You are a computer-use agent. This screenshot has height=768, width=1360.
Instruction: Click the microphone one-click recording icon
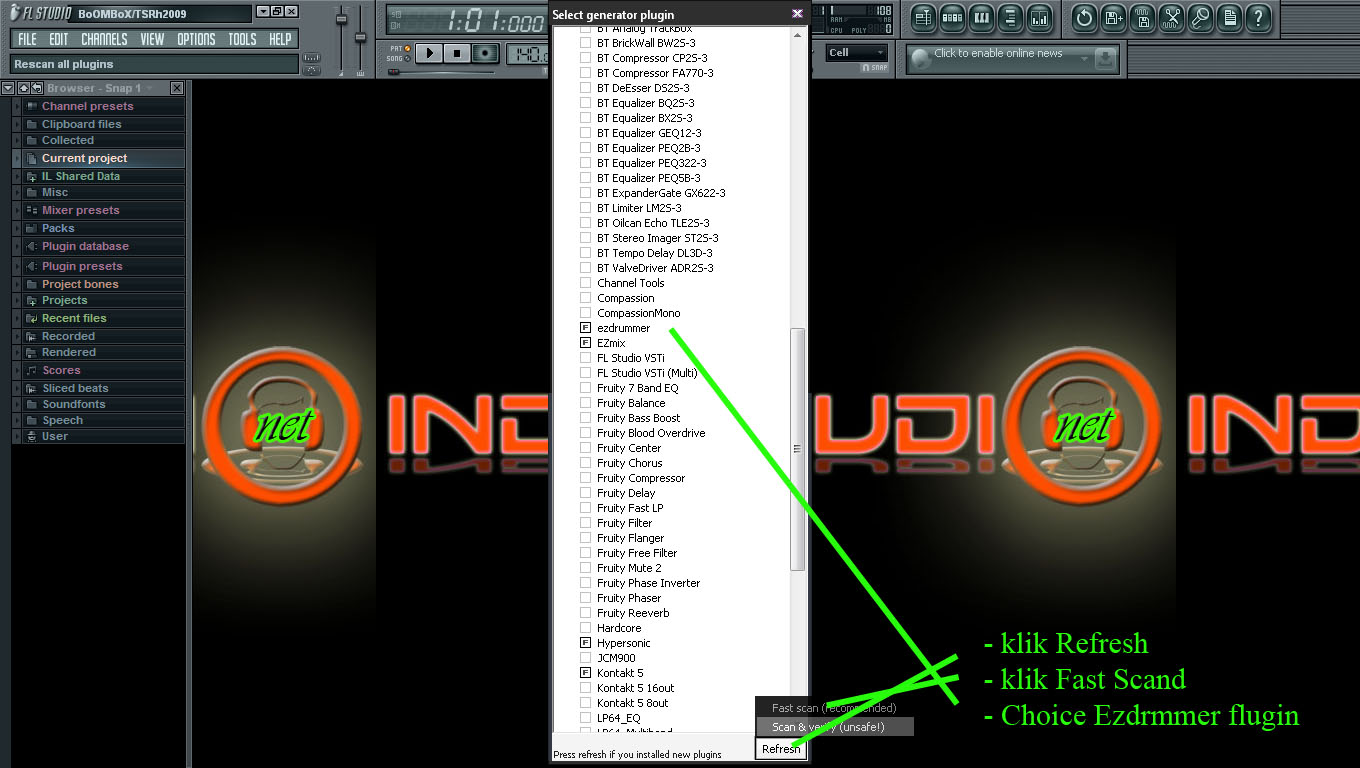[x=1200, y=17]
